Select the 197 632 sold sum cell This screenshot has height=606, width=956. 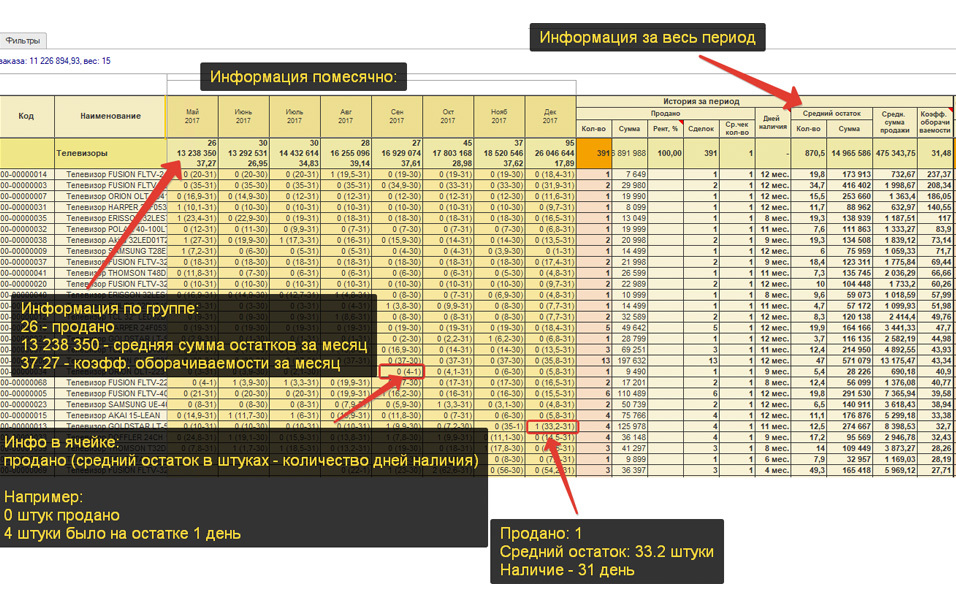(x=630, y=360)
